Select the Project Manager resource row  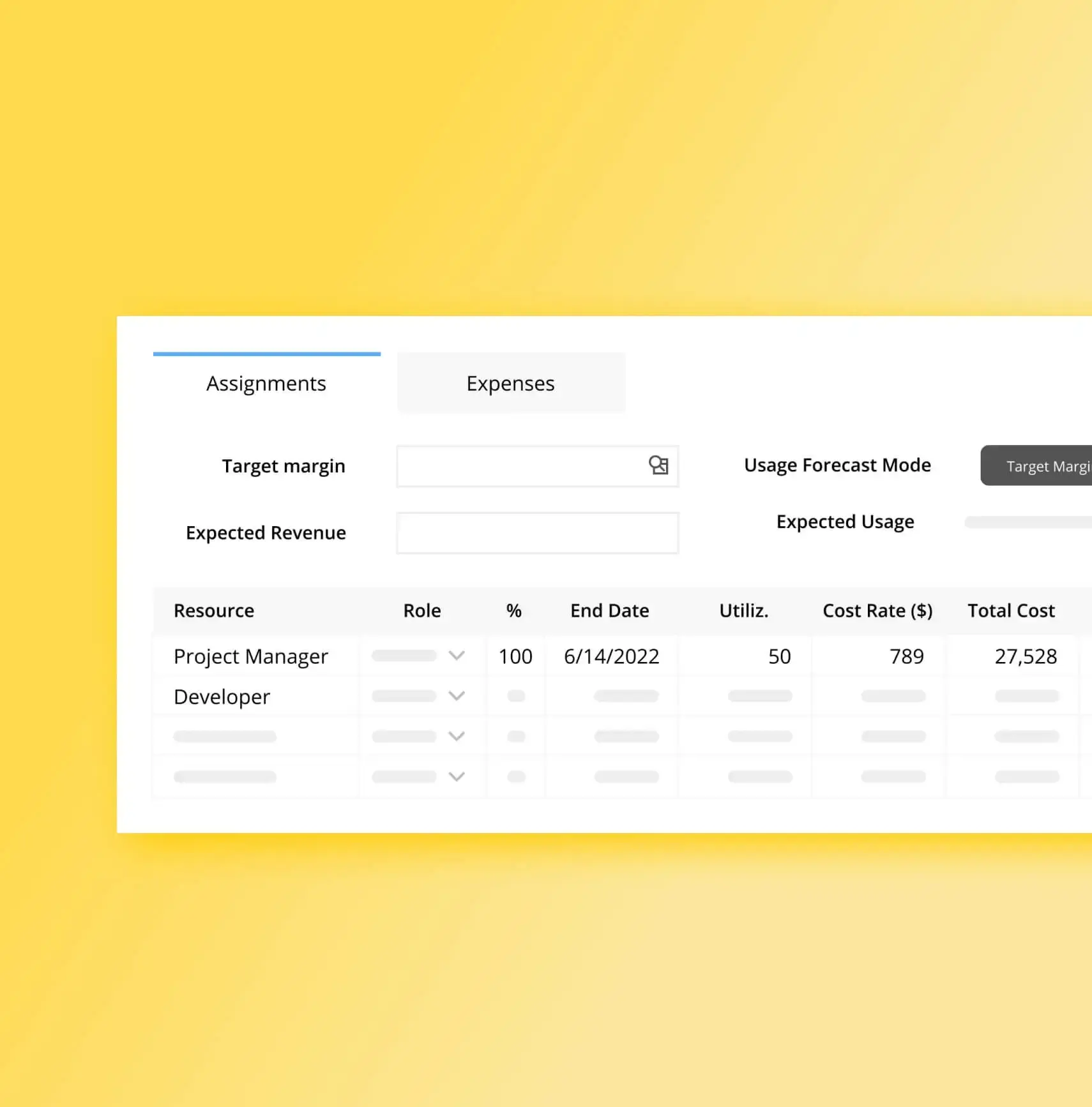[250, 656]
